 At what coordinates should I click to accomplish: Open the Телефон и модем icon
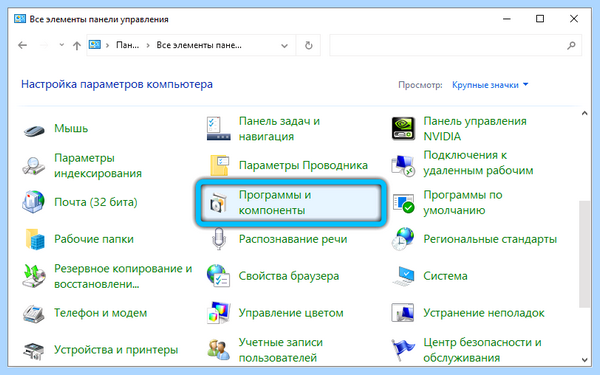coord(34,313)
